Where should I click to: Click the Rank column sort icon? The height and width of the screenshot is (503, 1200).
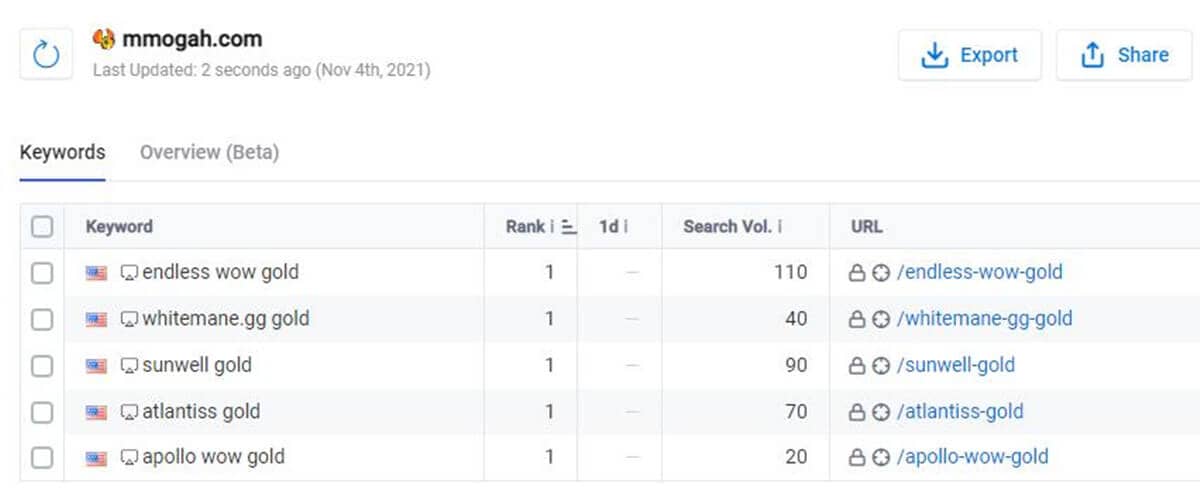coord(568,227)
